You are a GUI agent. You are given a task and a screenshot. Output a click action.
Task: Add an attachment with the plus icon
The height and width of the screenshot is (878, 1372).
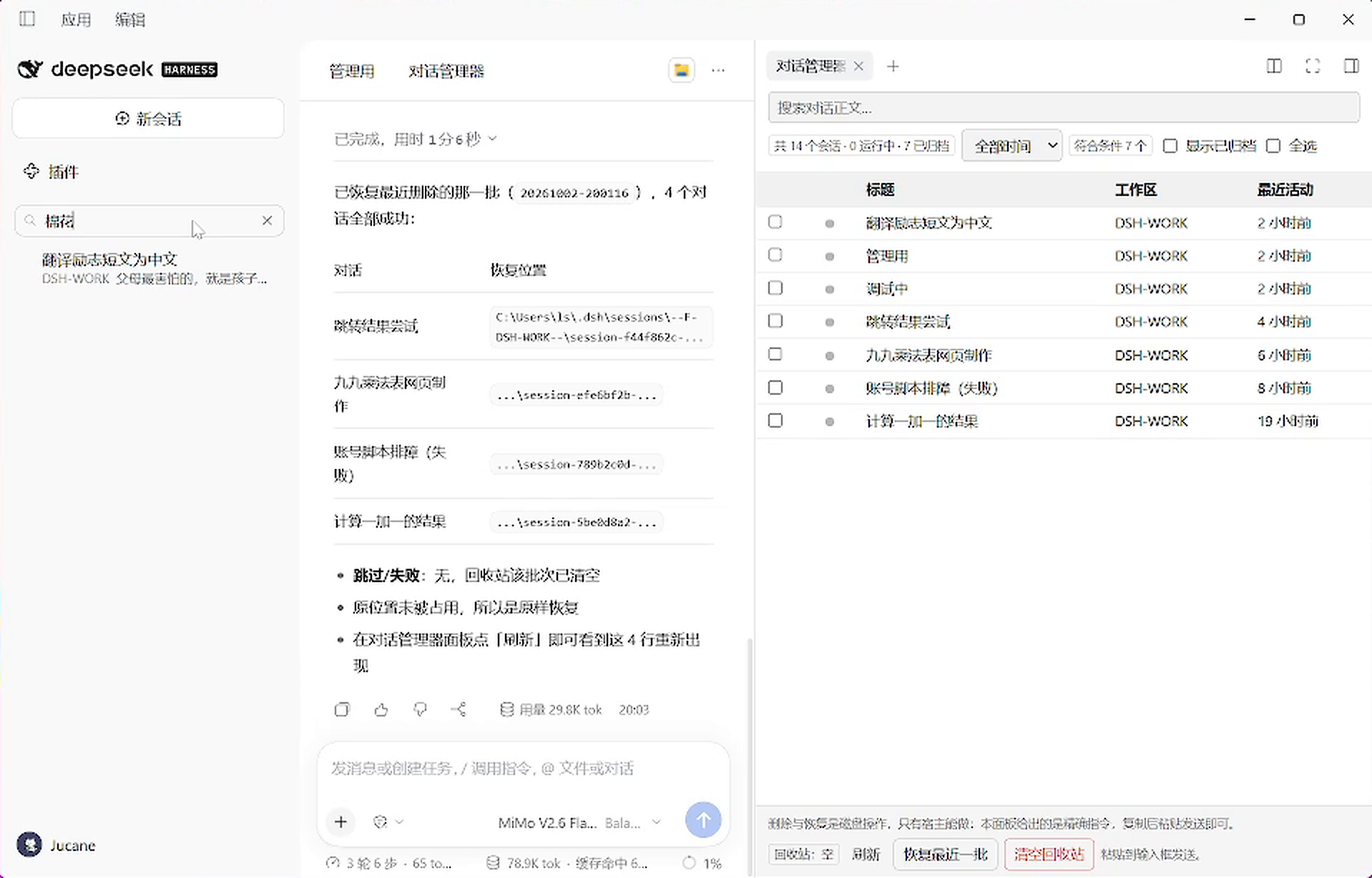click(x=341, y=822)
